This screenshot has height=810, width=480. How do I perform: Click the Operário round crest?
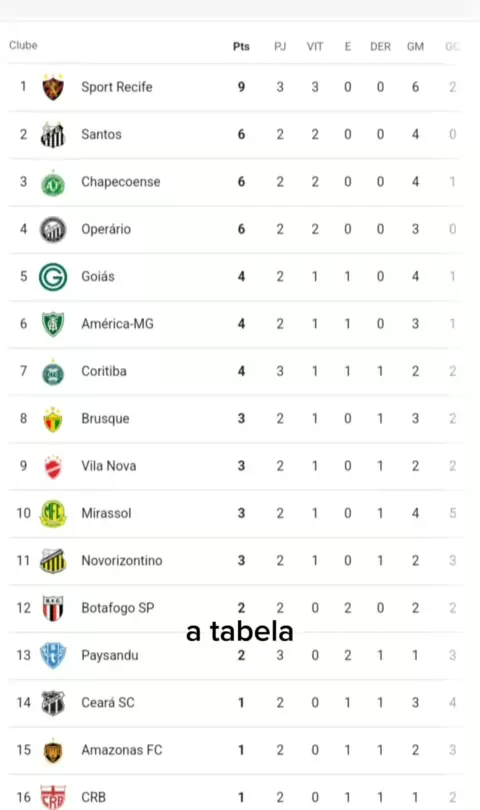pos(53,229)
